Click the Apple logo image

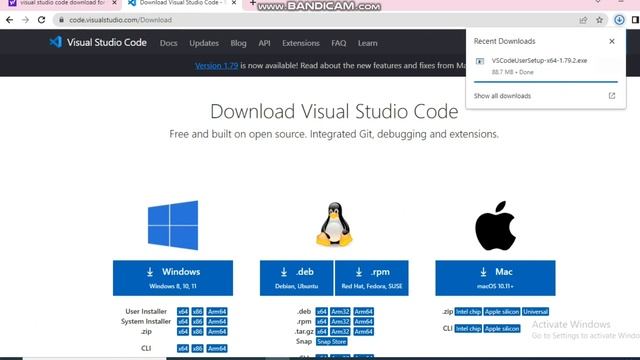tap(495, 225)
